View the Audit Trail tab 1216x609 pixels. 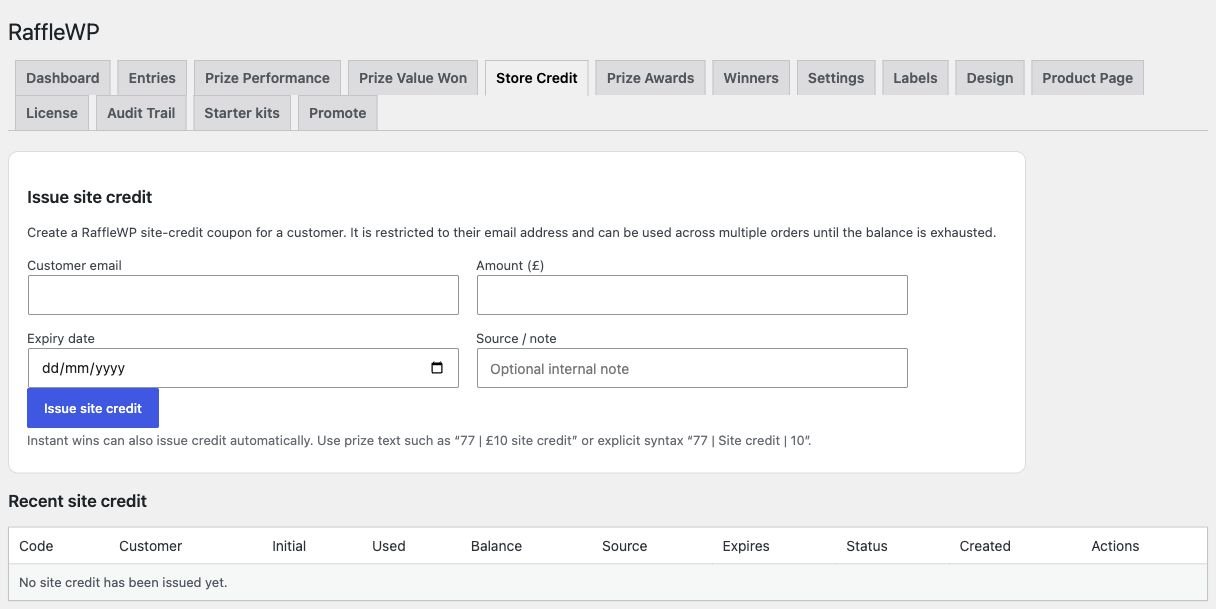(x=141, y=113)
